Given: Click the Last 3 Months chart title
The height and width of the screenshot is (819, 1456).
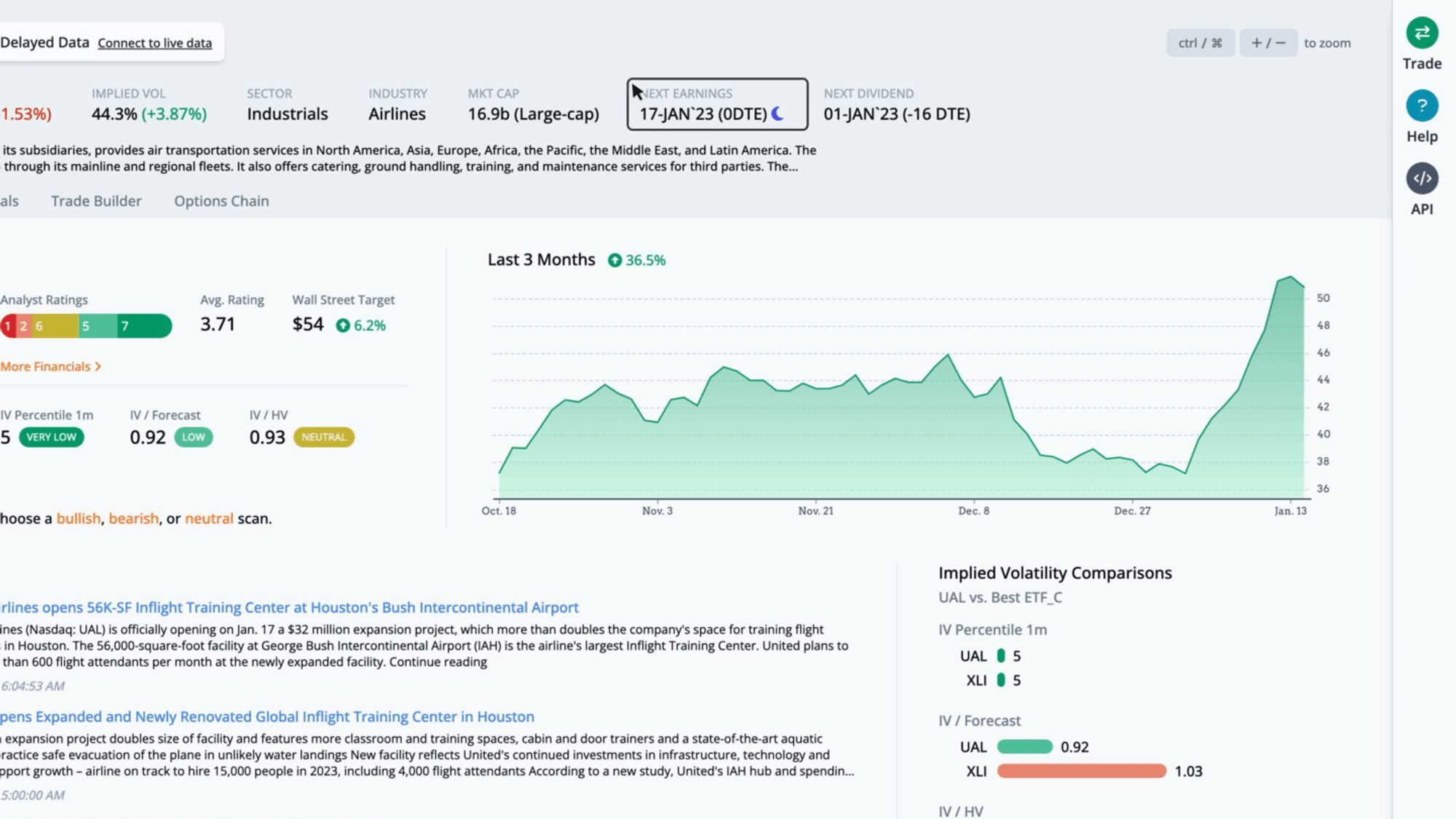Looking at the screenshot, I should 541,260.
